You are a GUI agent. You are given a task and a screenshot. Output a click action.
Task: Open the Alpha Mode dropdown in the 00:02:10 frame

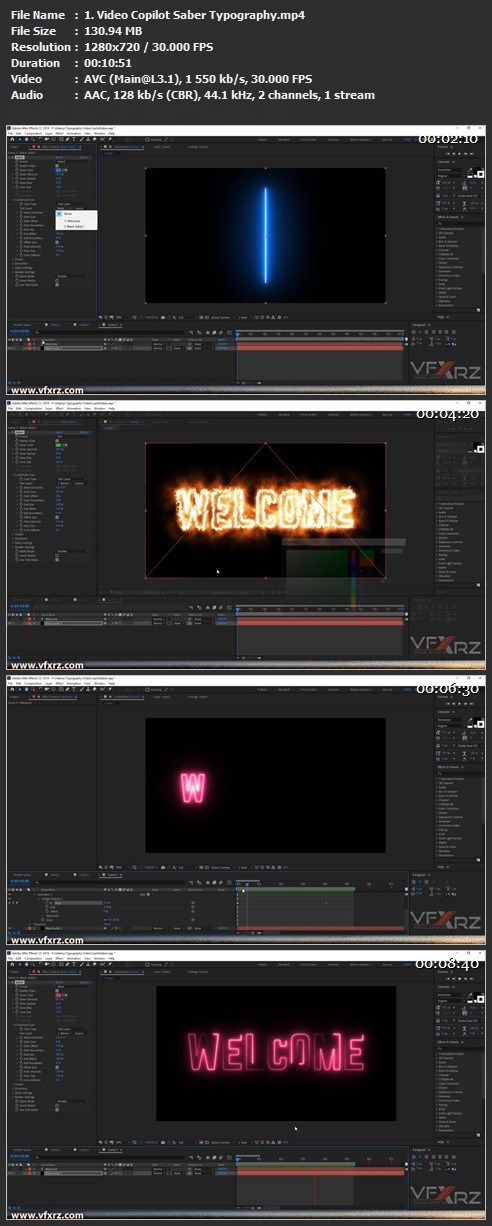(72, 276)
